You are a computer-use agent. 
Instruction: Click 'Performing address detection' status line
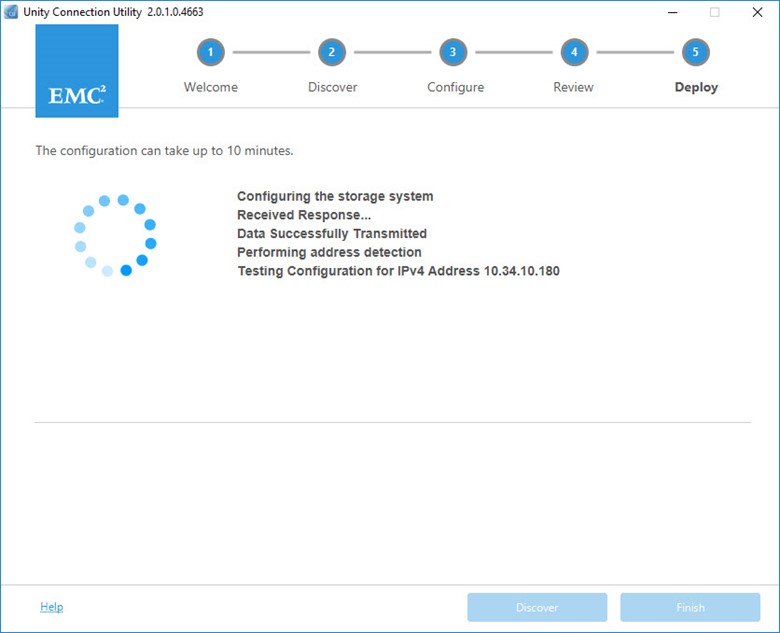tap(329, 252)
